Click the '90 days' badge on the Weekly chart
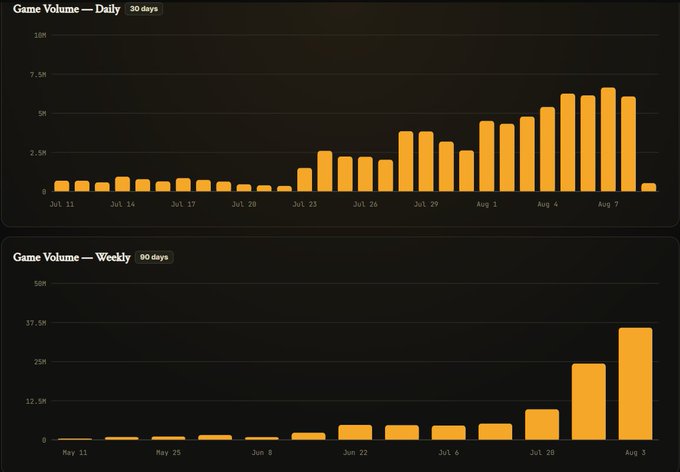This screenshot has height=472, width=680. click(x=154, y=257)
